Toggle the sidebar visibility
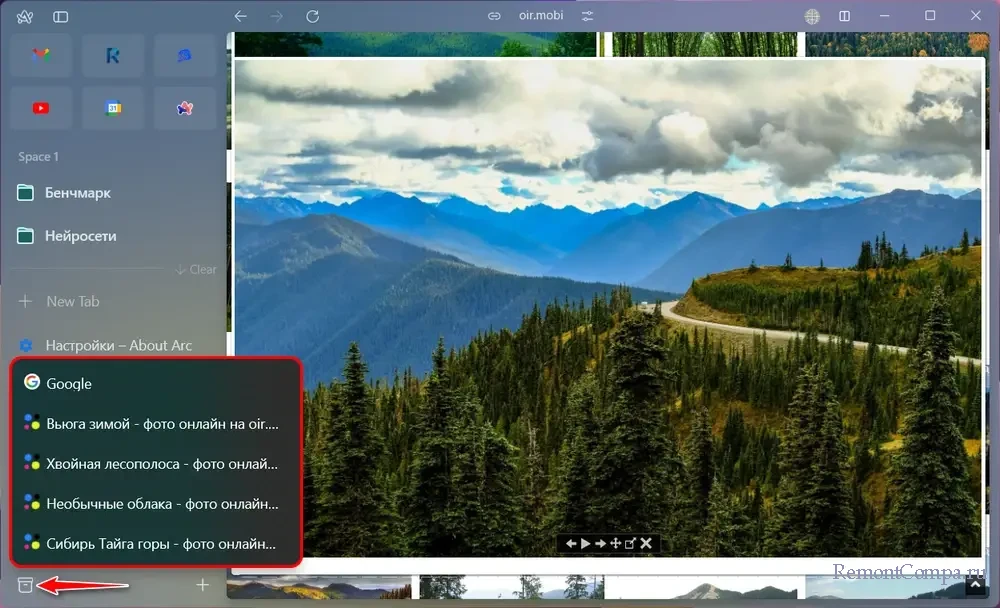 point(61,17)
